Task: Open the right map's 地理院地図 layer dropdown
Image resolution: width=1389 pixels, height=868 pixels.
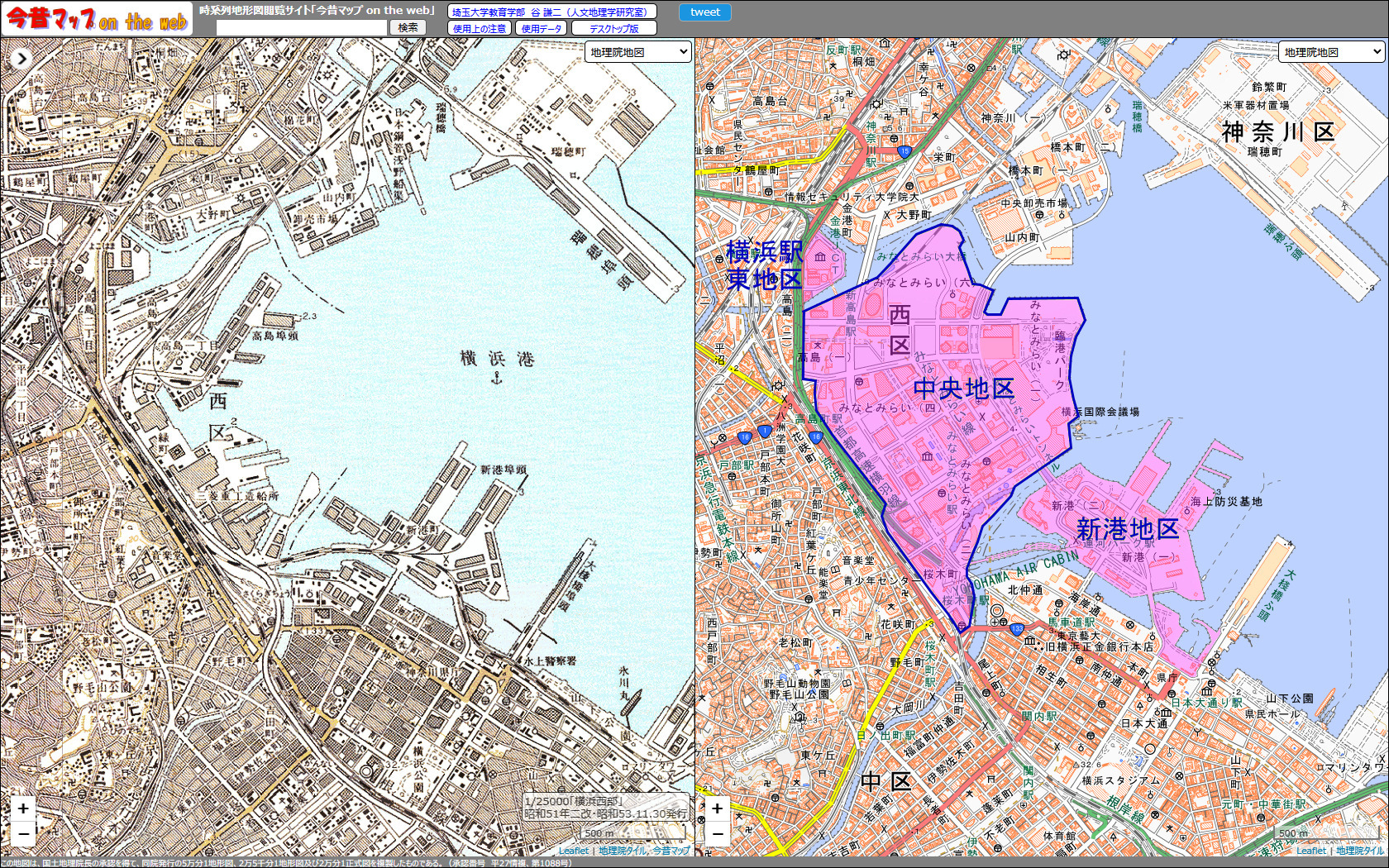Action: [1331, 52]
